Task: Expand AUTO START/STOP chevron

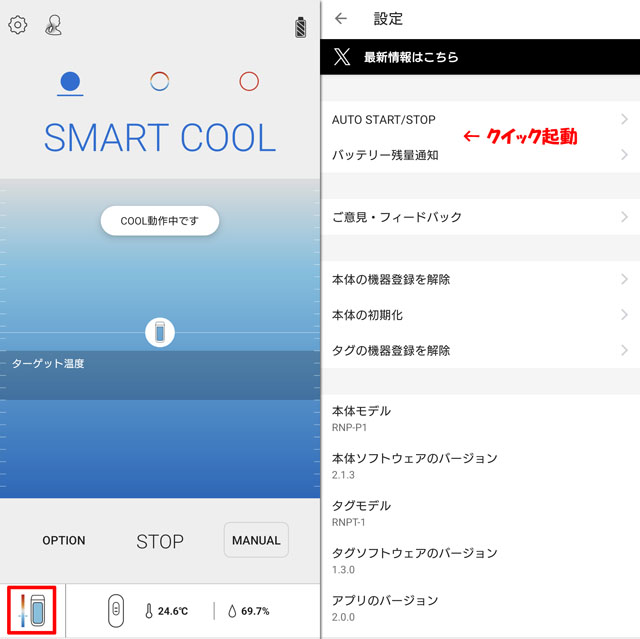Action: click(624, 119)
